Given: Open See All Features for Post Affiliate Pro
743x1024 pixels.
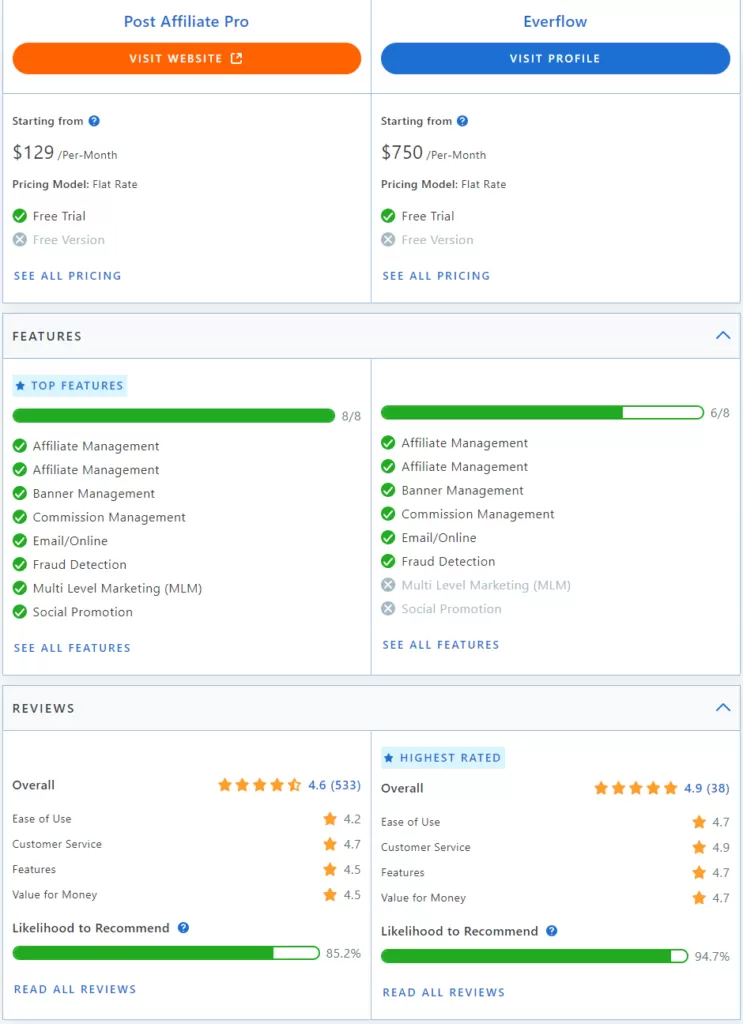Looking at the screenshot, I should (72, 648).
